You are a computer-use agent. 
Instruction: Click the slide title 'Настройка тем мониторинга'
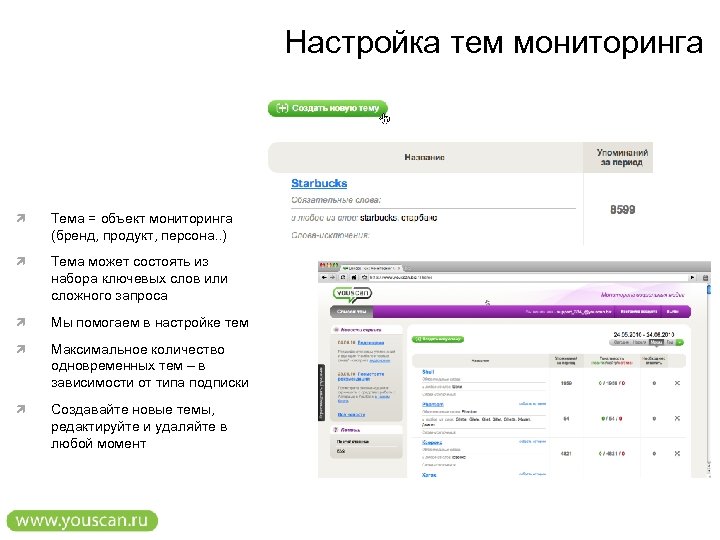tap(494, 42)
